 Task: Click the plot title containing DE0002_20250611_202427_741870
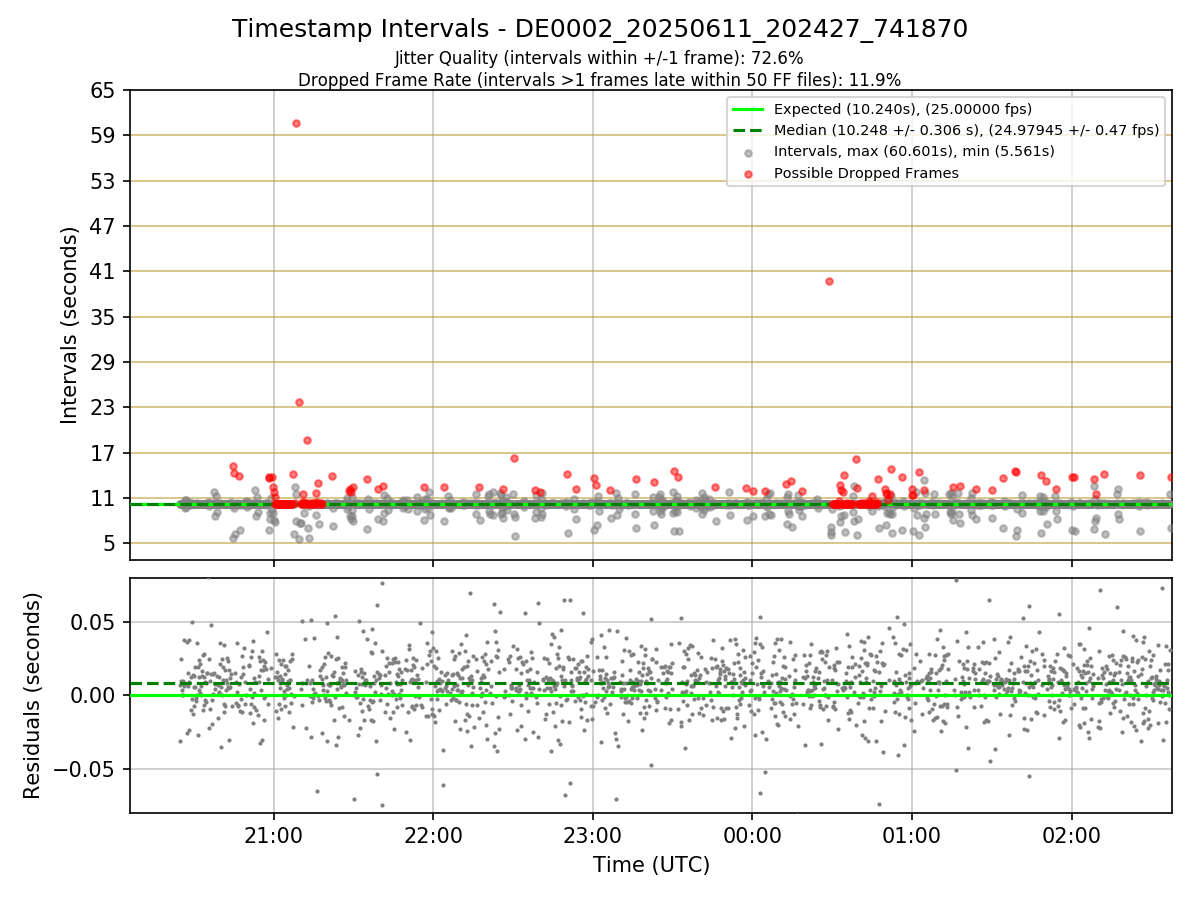600,29
